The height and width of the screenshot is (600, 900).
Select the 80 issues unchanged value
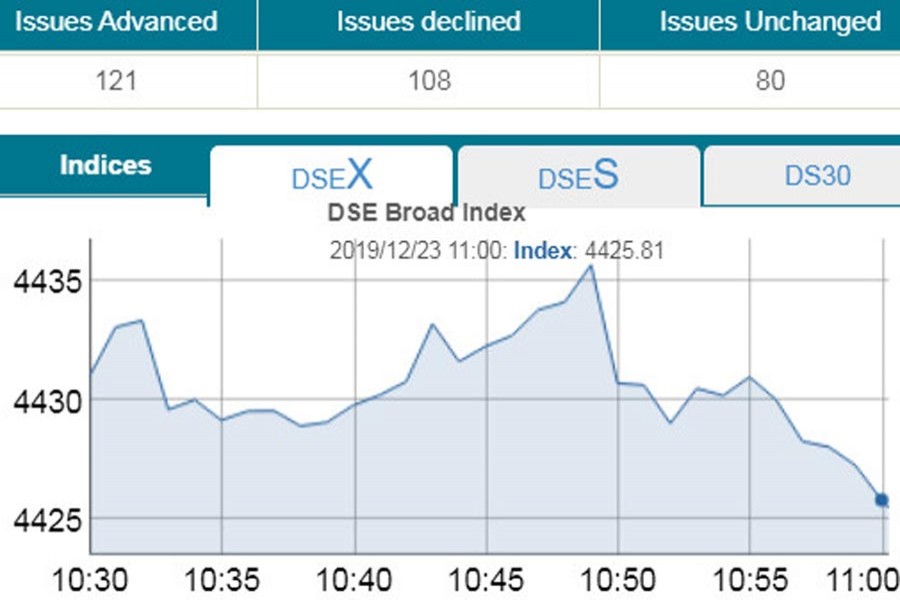point(770,80)
